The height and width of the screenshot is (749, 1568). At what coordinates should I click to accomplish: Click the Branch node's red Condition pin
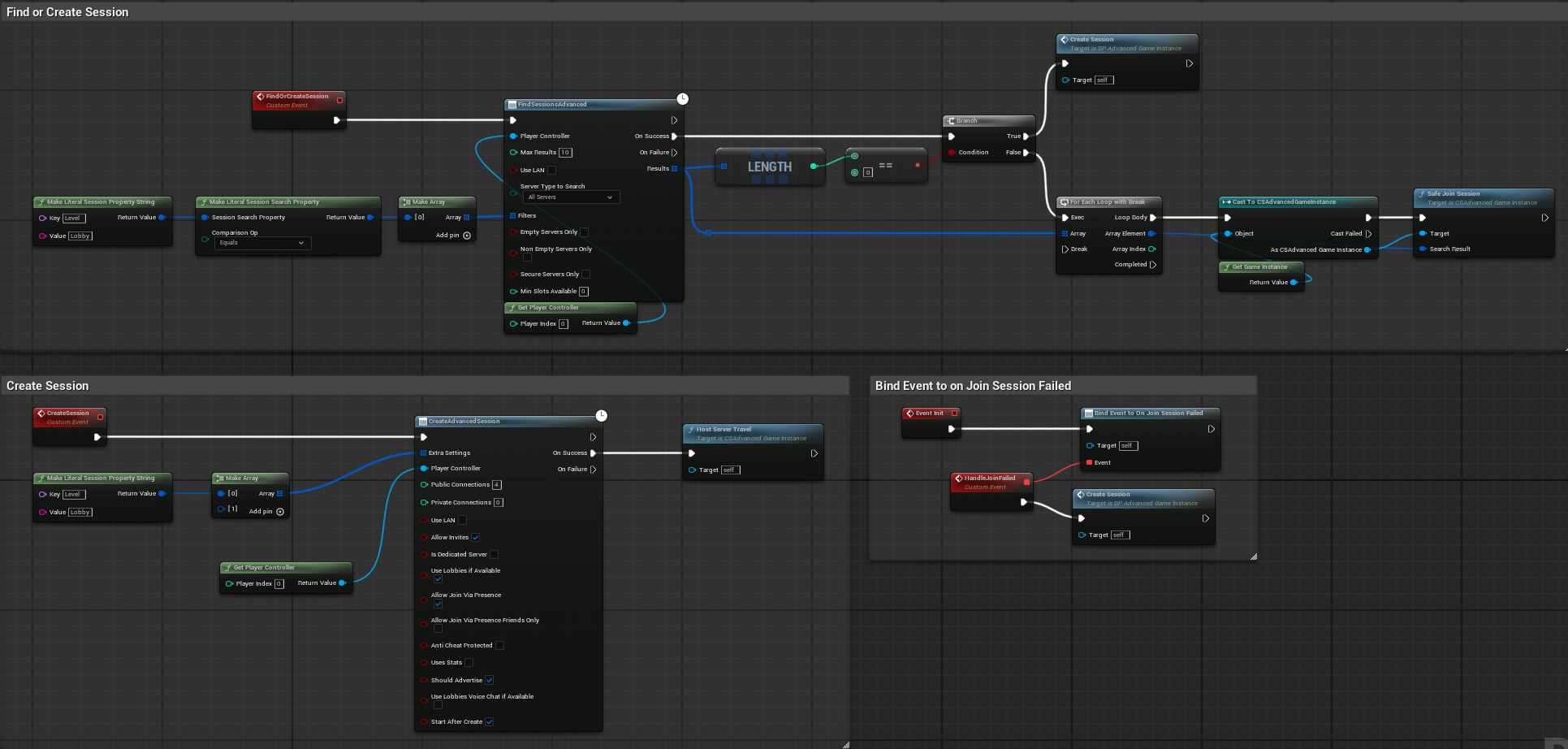pos(952,153)
